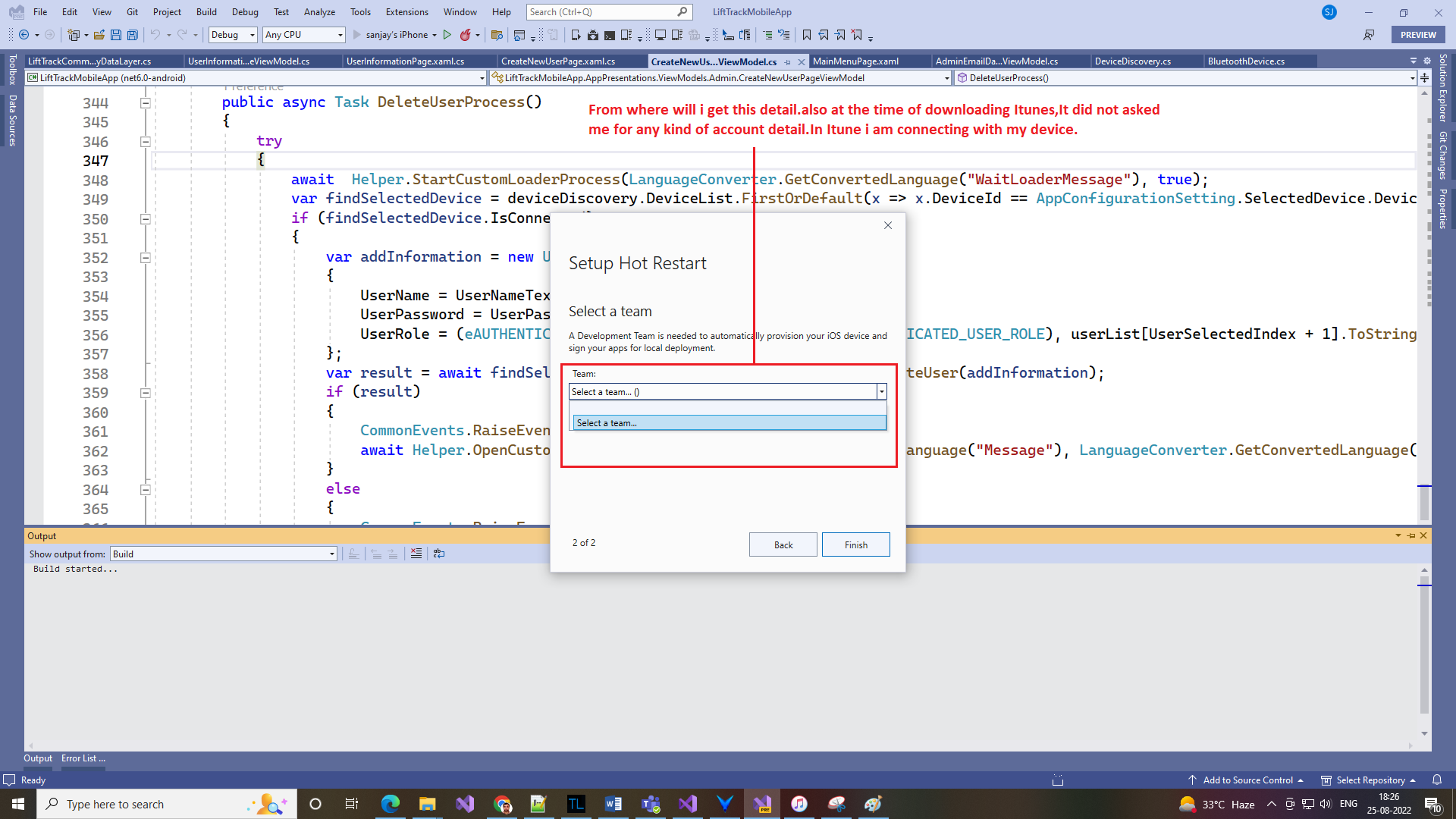Collapse the if block at line 350

[x=145, y=219]
